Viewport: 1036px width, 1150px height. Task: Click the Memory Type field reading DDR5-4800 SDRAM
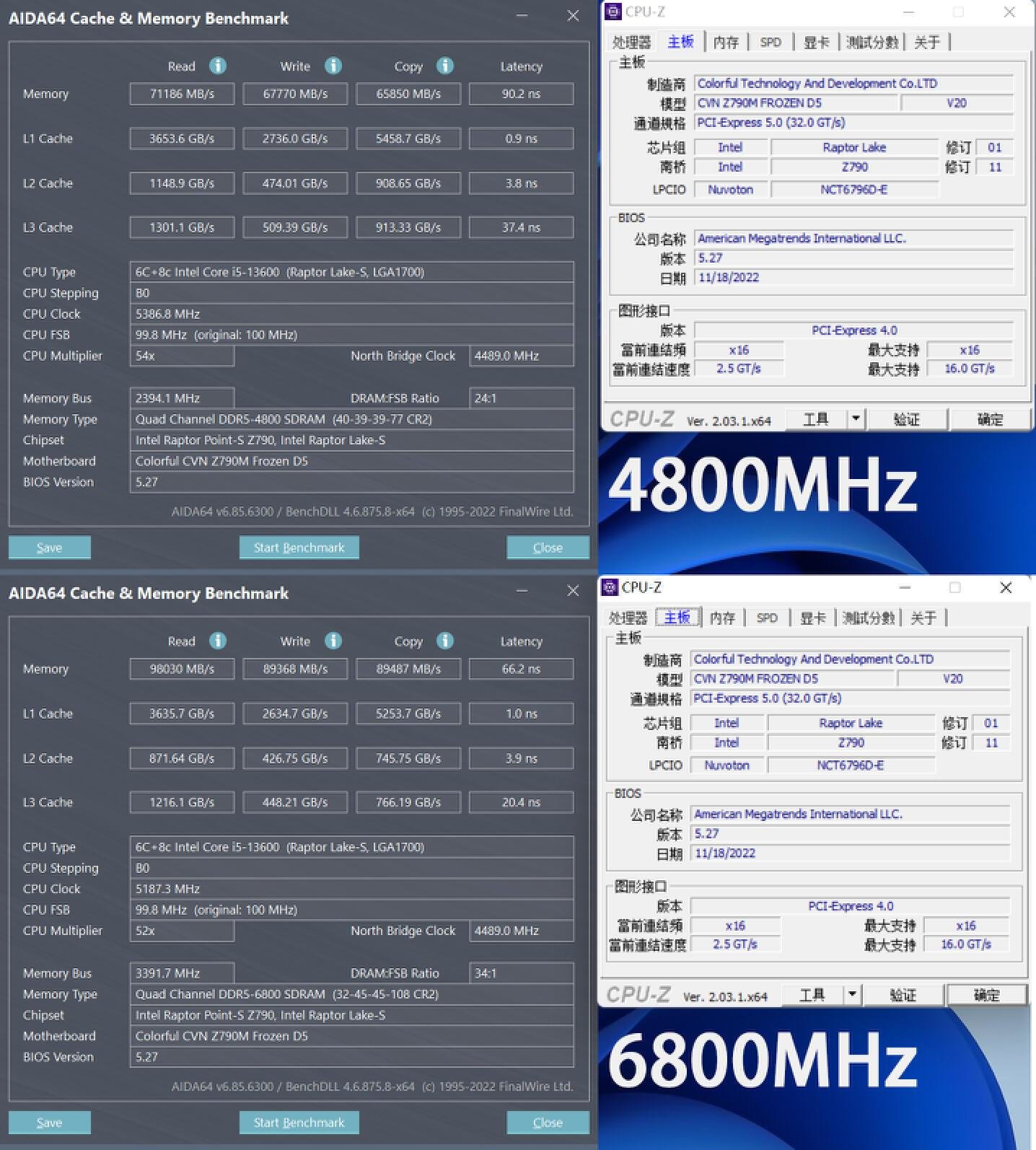(x=352, y=419)
